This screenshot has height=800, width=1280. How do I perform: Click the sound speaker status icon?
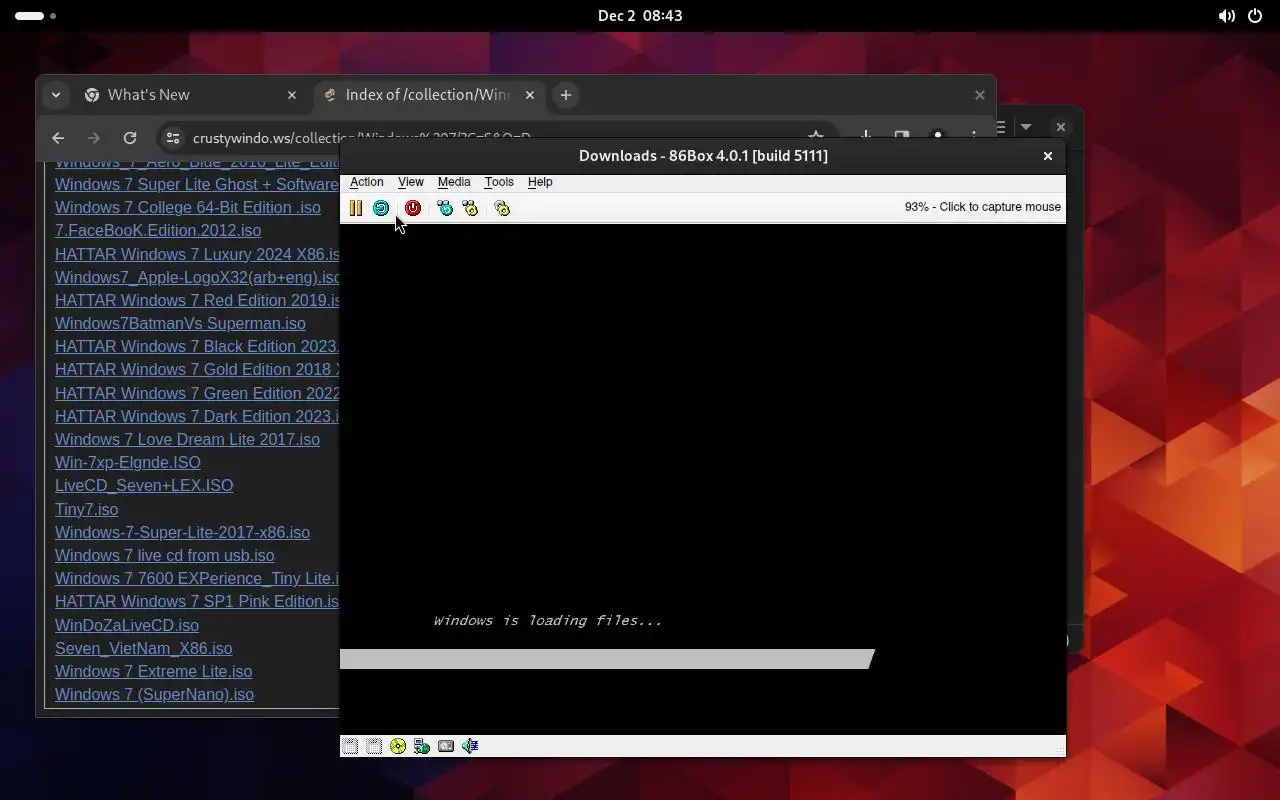(x=470, y=746)
